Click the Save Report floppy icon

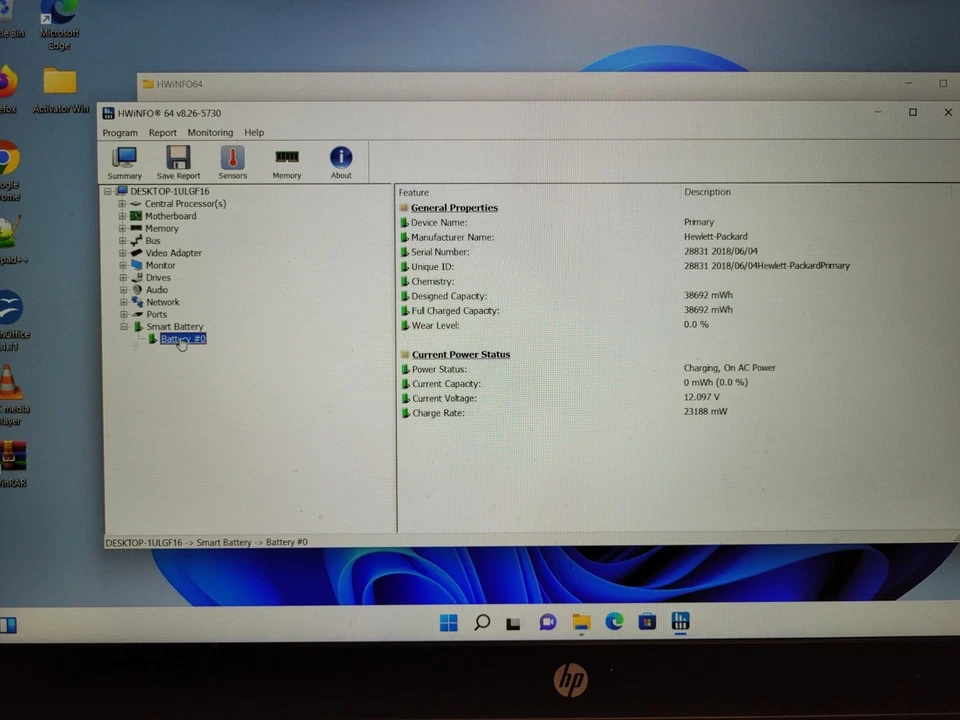click(x=178, y=163)
